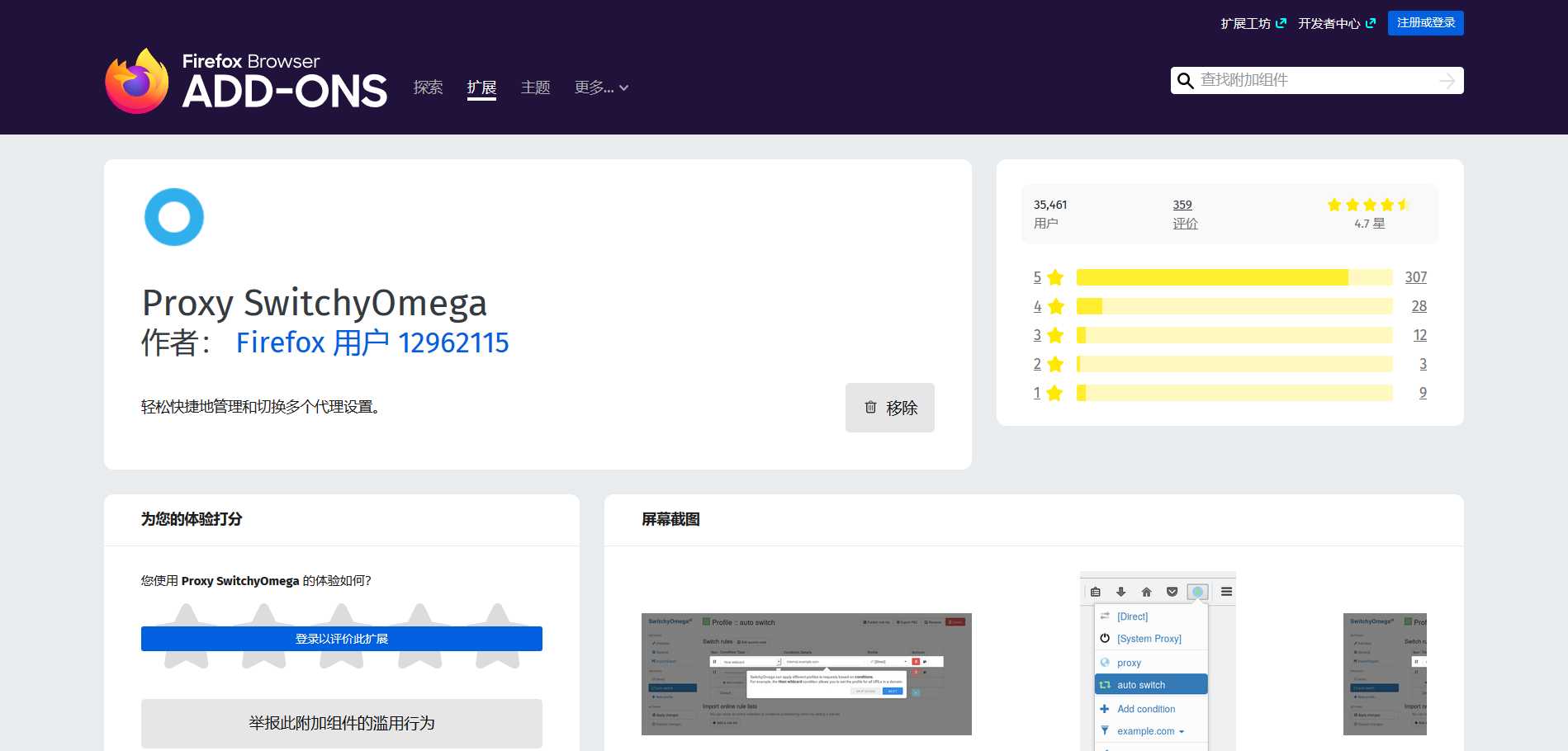Open the 3 two-star review count
This screenshot has width=1568, height=751.
1423,364
